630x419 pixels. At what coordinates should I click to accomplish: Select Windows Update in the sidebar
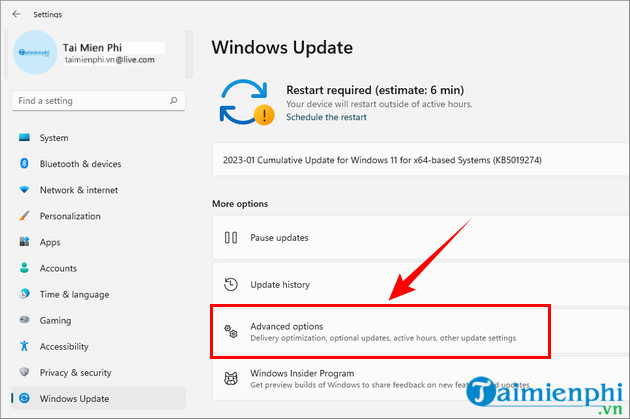(98, 399)
